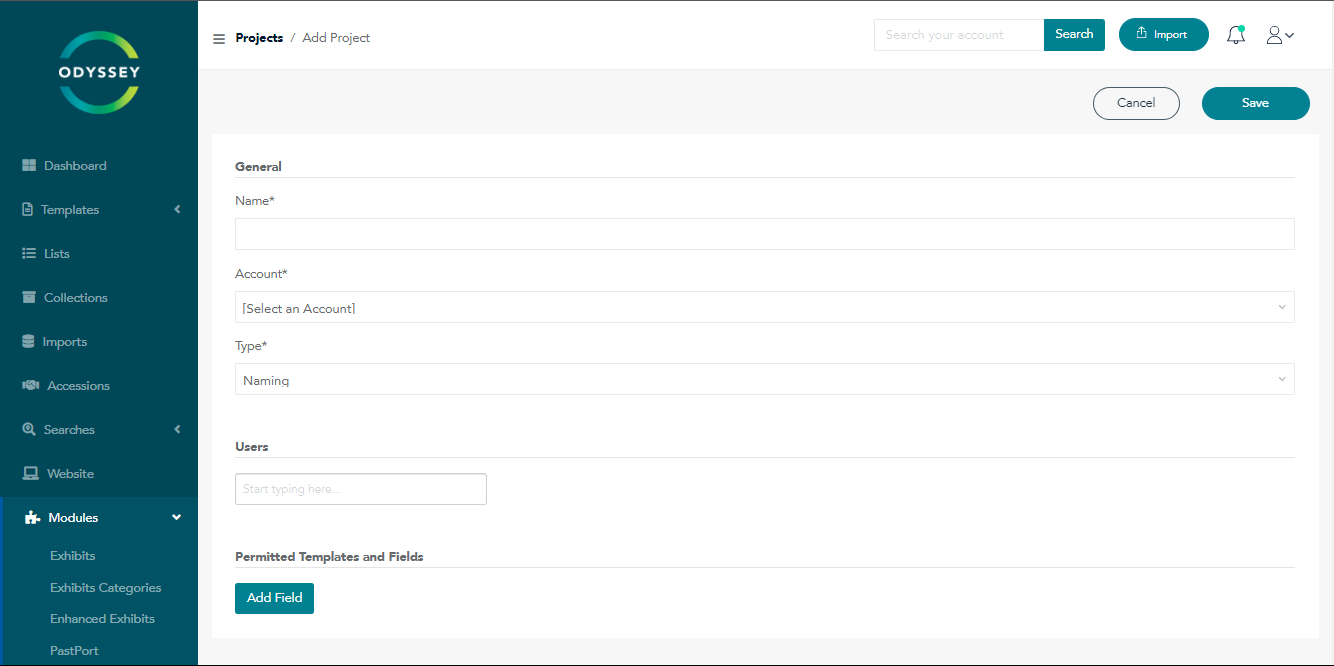Click the Templates document icon
Screen dimensions: 1334x666
tap(28, 210)
